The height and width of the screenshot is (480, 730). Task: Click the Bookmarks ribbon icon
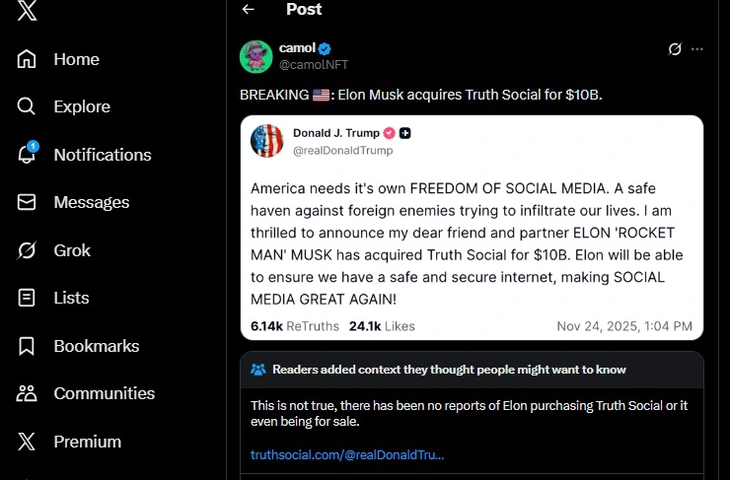coord(27,346)
